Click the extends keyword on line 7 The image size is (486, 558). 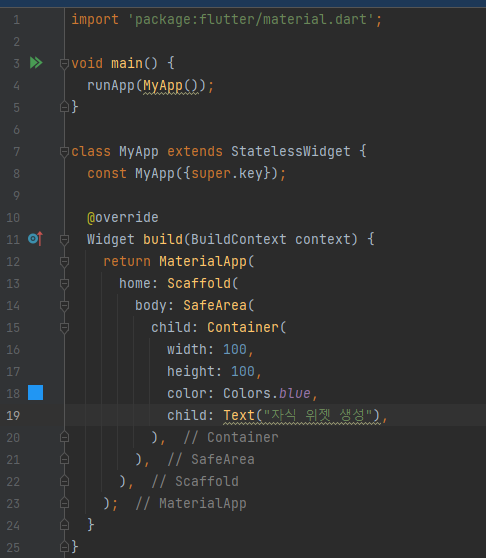(195, 152)
